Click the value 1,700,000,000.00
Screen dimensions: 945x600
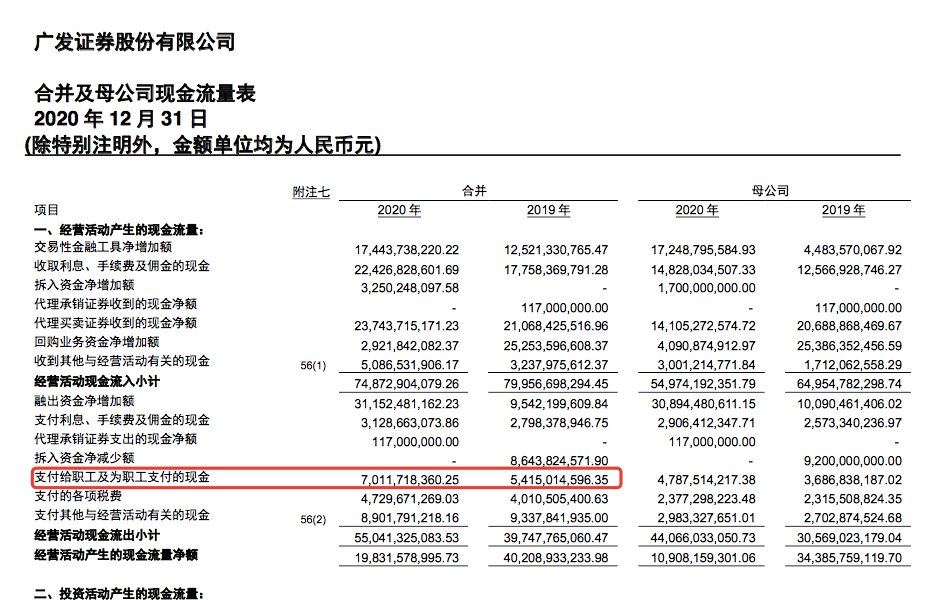coord(707,289)
